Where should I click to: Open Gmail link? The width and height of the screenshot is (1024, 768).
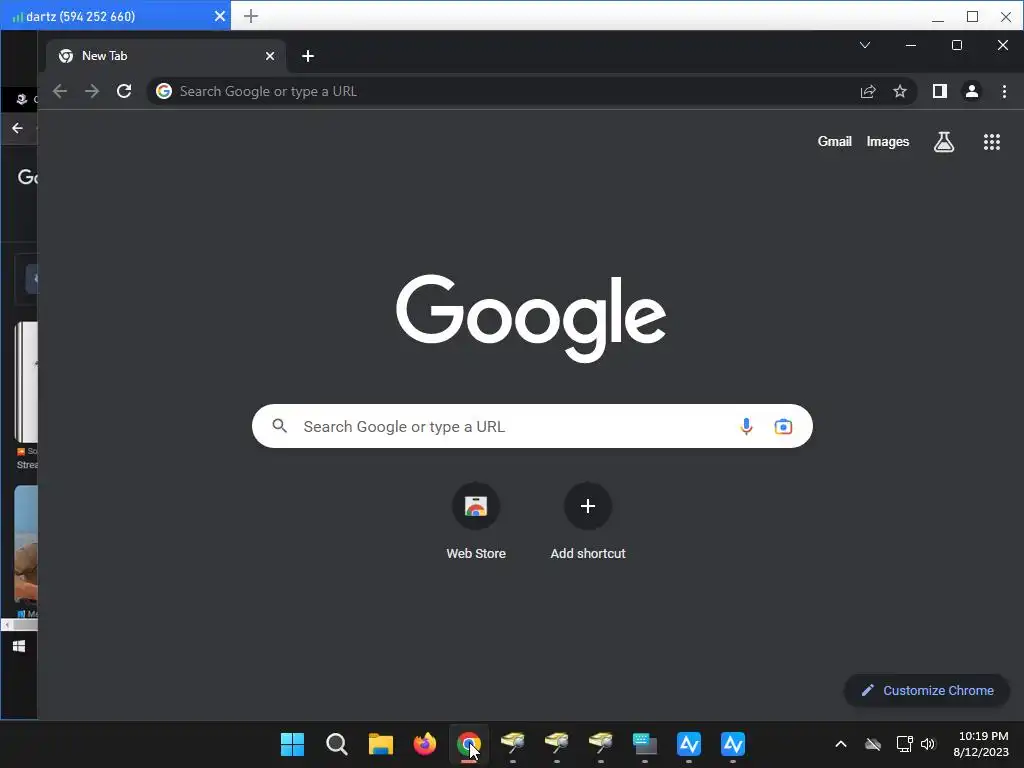click(x=835, y=142)
